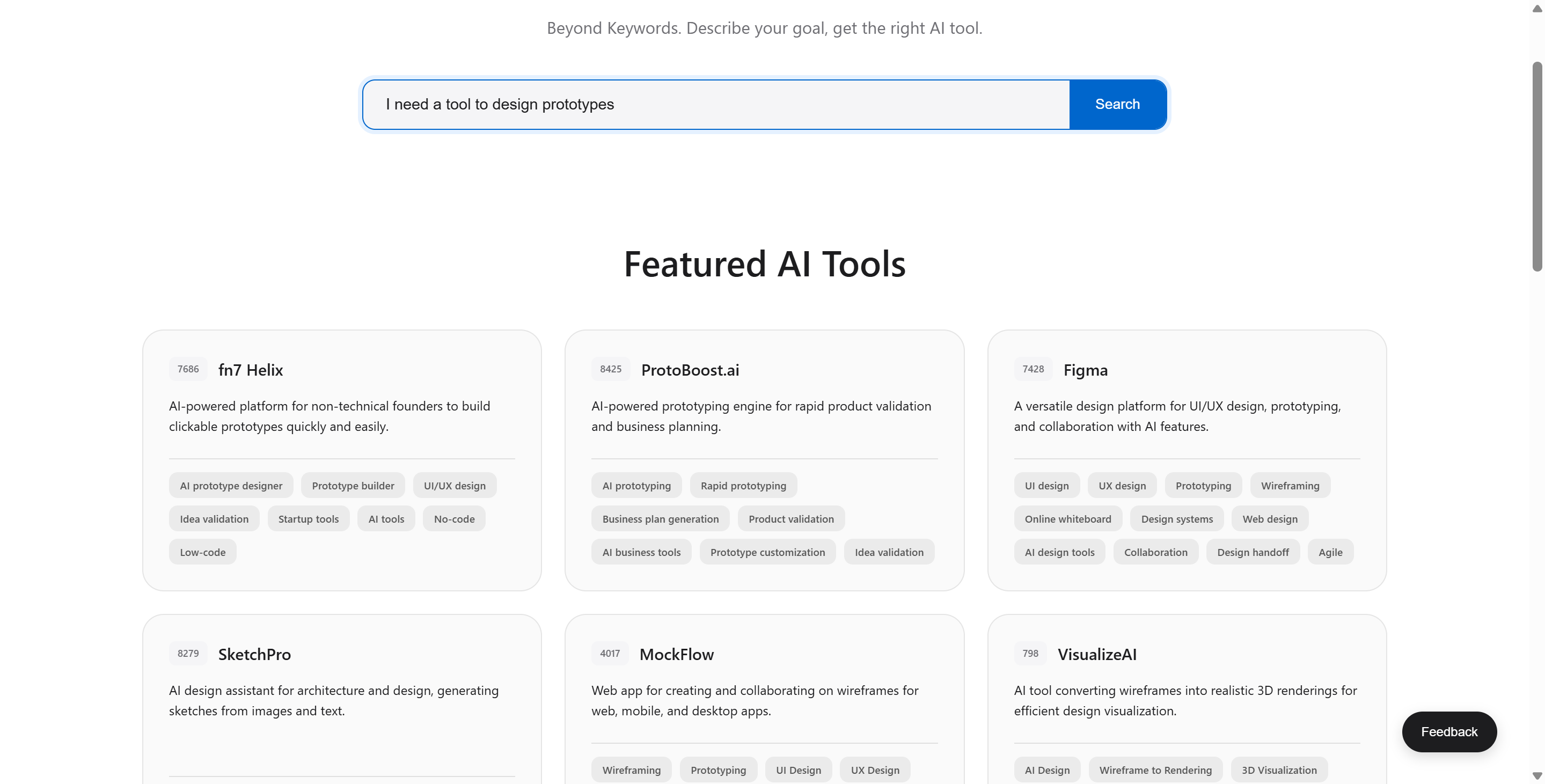Open the Feedback button
The height and width of the screenshot is (784, 1545).
(x=1449, y=731)
